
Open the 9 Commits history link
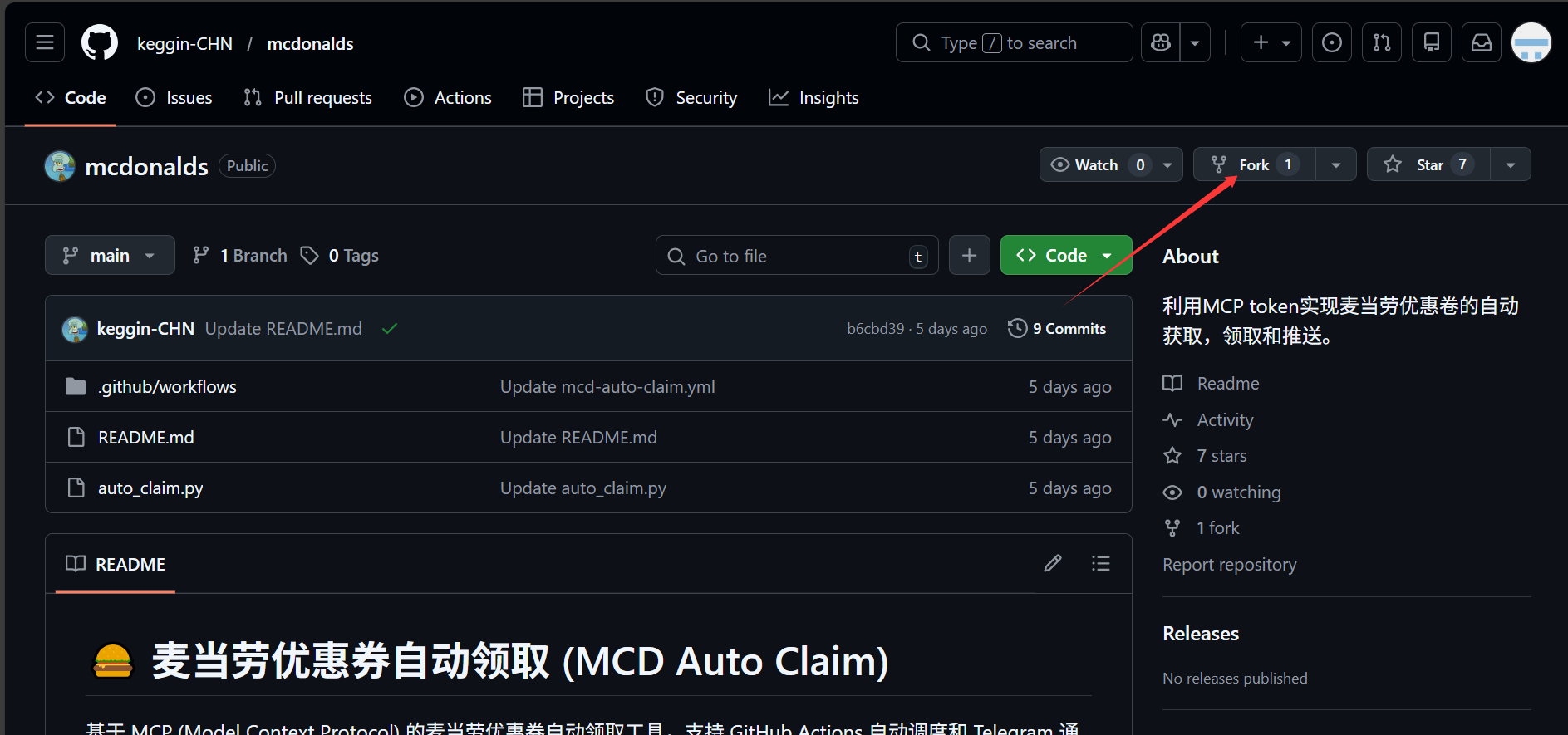(1057, 329)
